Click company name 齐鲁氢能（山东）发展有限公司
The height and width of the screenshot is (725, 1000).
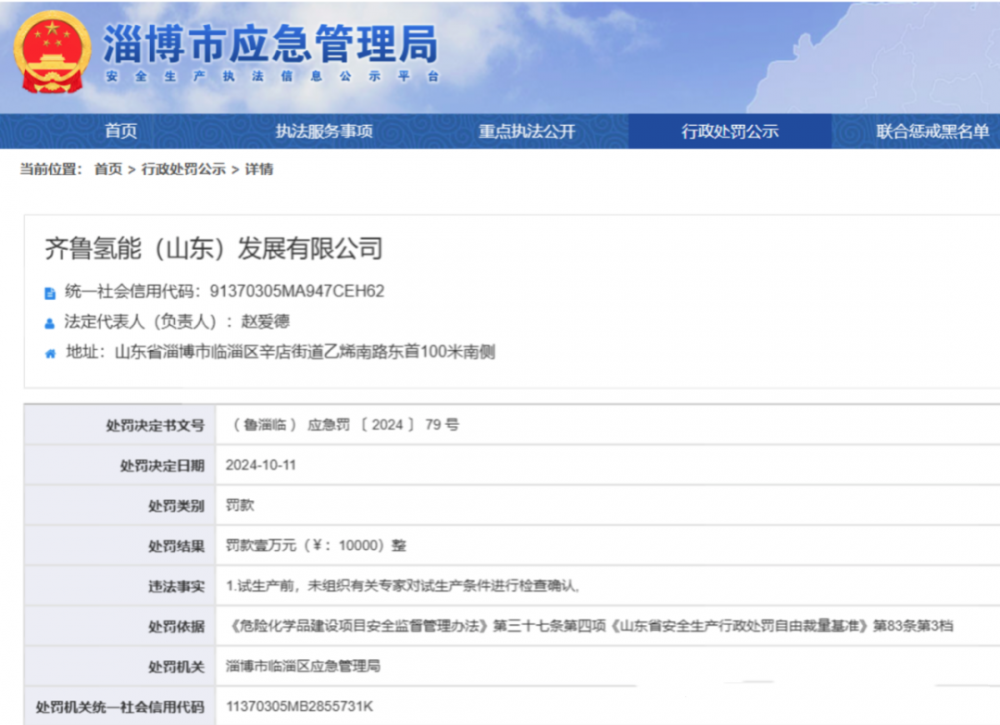tap(214, 249)
